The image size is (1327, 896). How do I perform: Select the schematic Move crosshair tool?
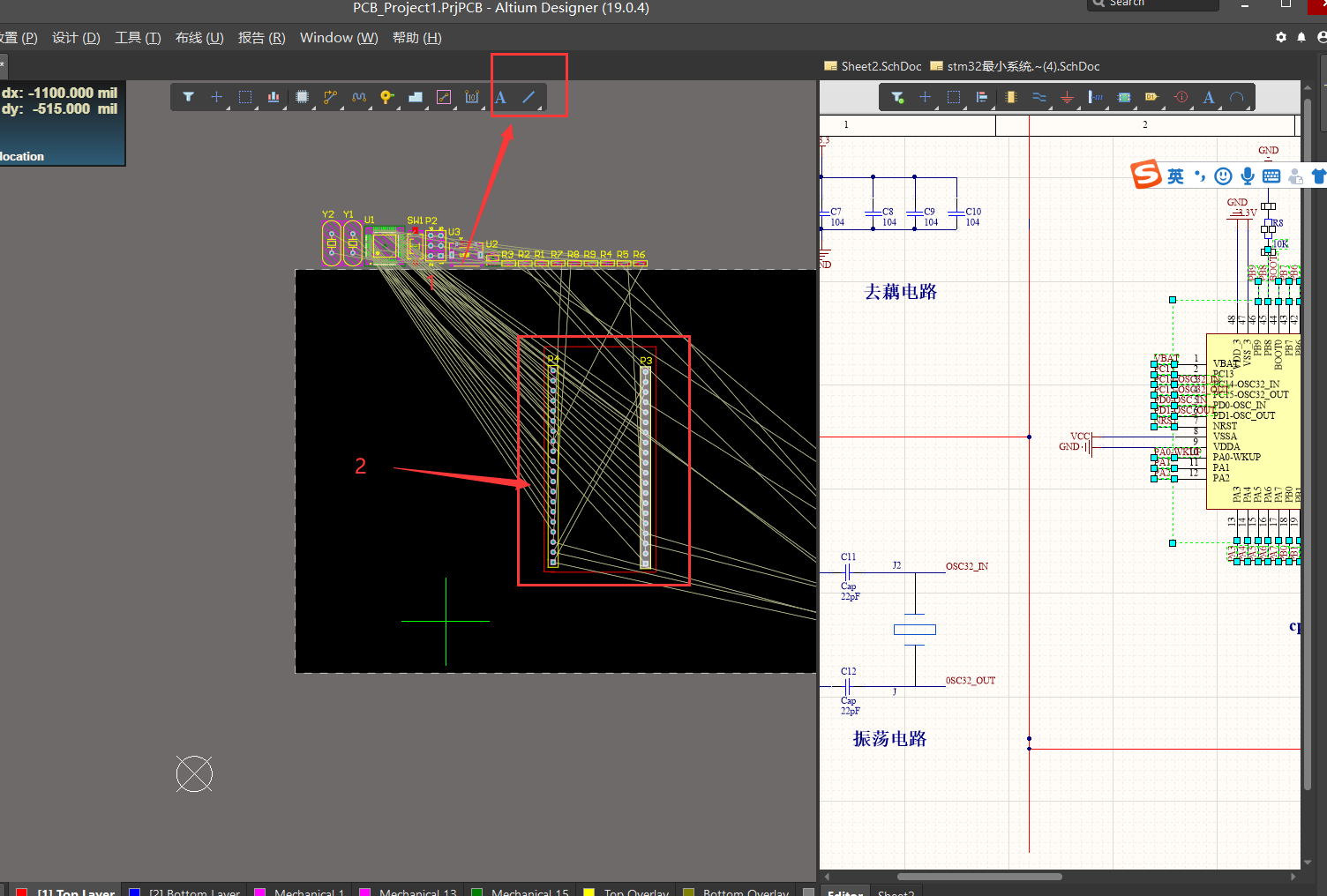click(925, 97)
